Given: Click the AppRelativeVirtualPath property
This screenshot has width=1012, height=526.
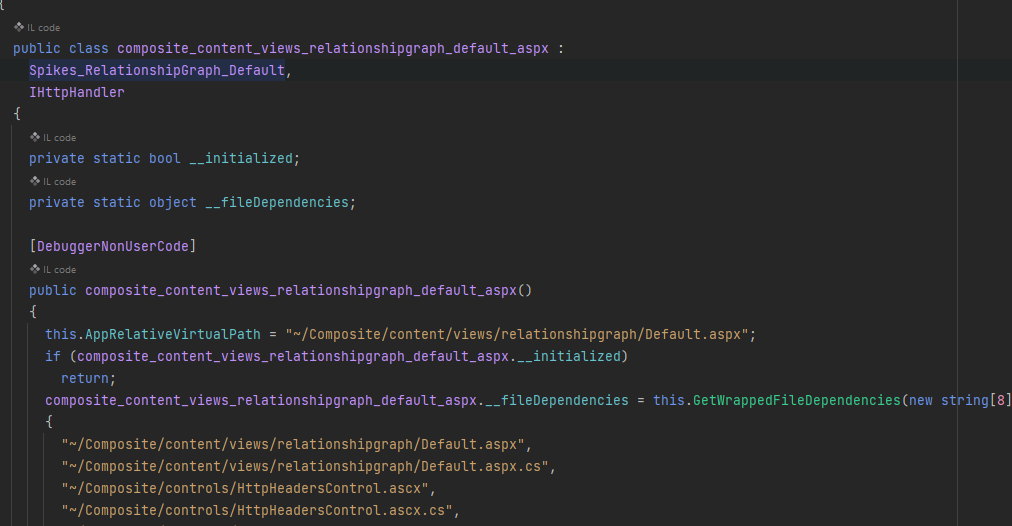Looking at the screenshot, I should tap(173, 334).
